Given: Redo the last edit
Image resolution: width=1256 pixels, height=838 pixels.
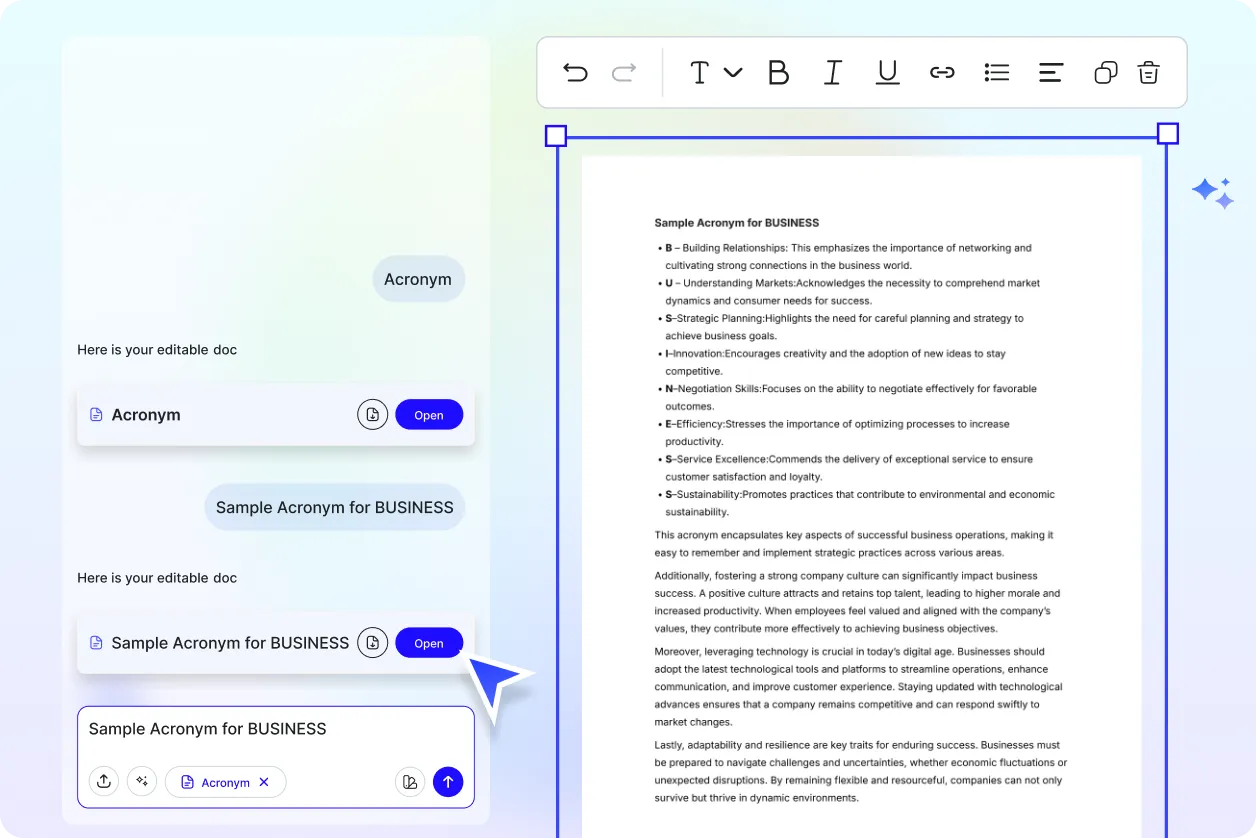Looking at the screenshot, I should click(x=623, y=72).
